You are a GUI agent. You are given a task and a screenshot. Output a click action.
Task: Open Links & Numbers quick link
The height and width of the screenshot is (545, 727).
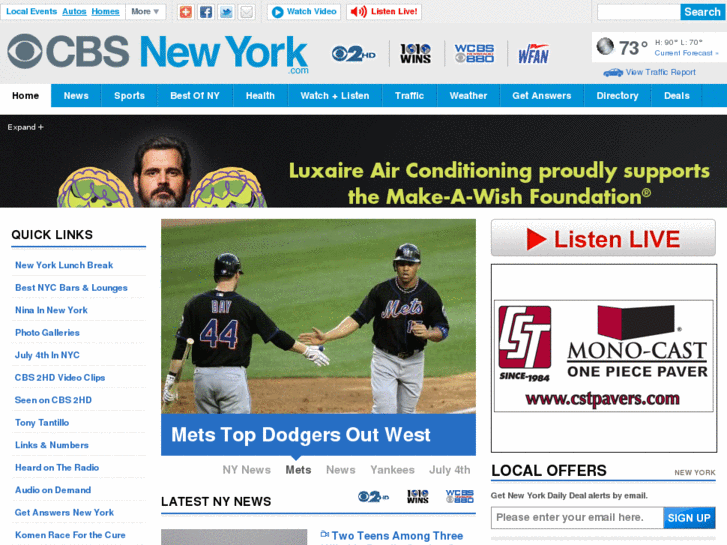coord(51,445)
